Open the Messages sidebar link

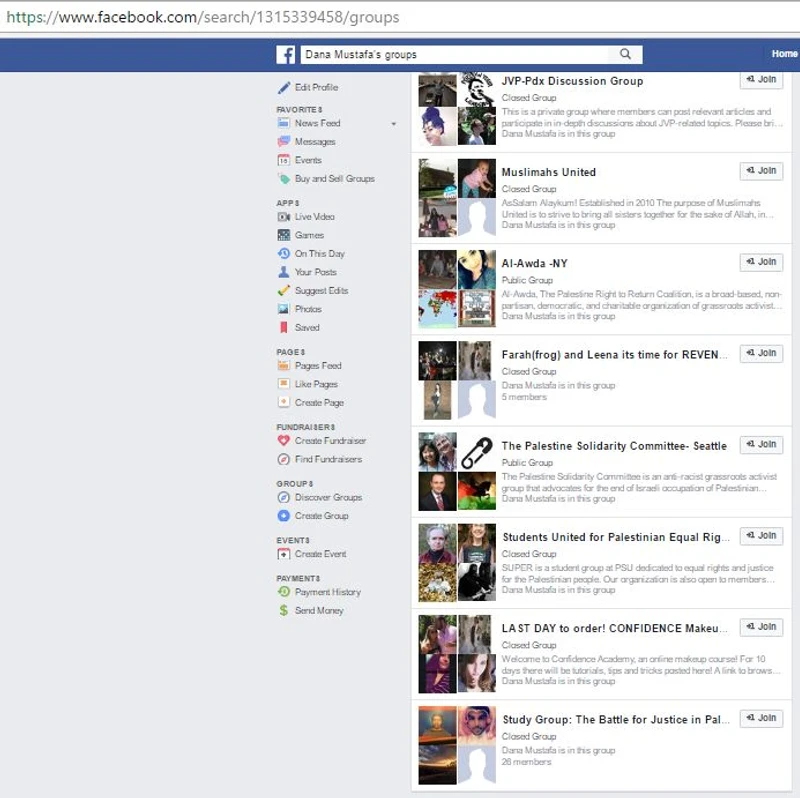point(315,142)
